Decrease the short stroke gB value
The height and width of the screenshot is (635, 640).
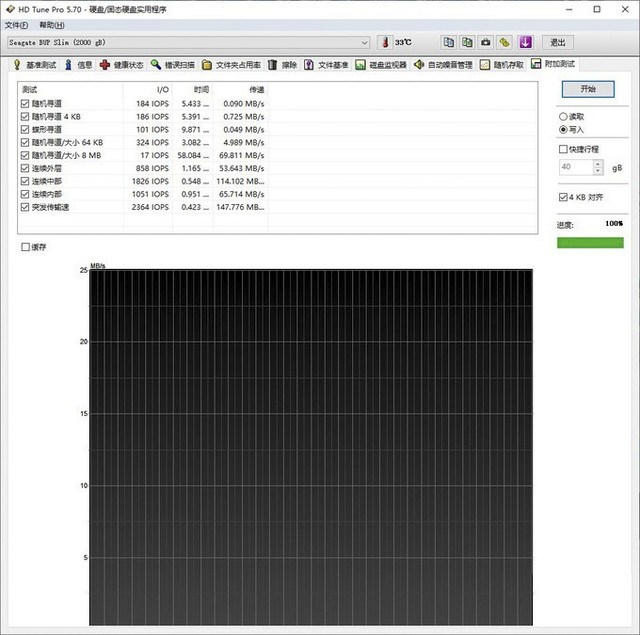[598, 171]
